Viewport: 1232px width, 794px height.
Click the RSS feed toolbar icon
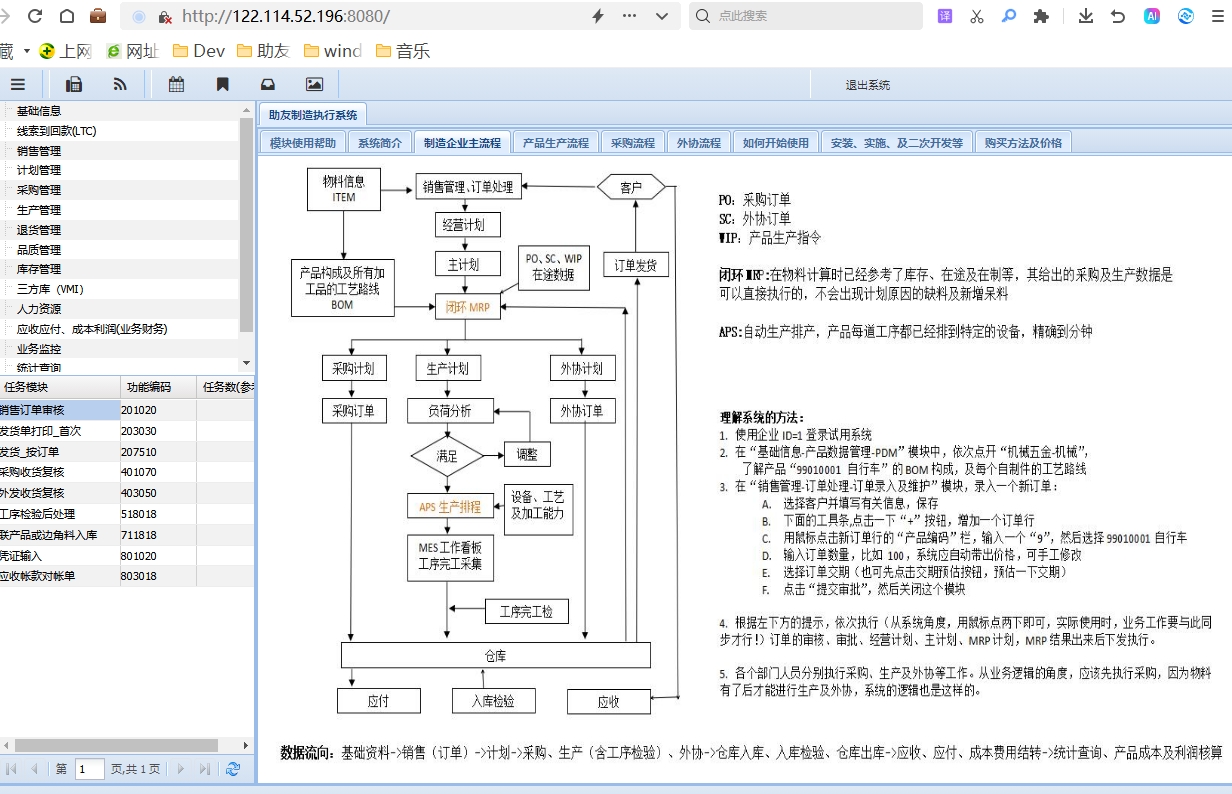pos(120,85)
